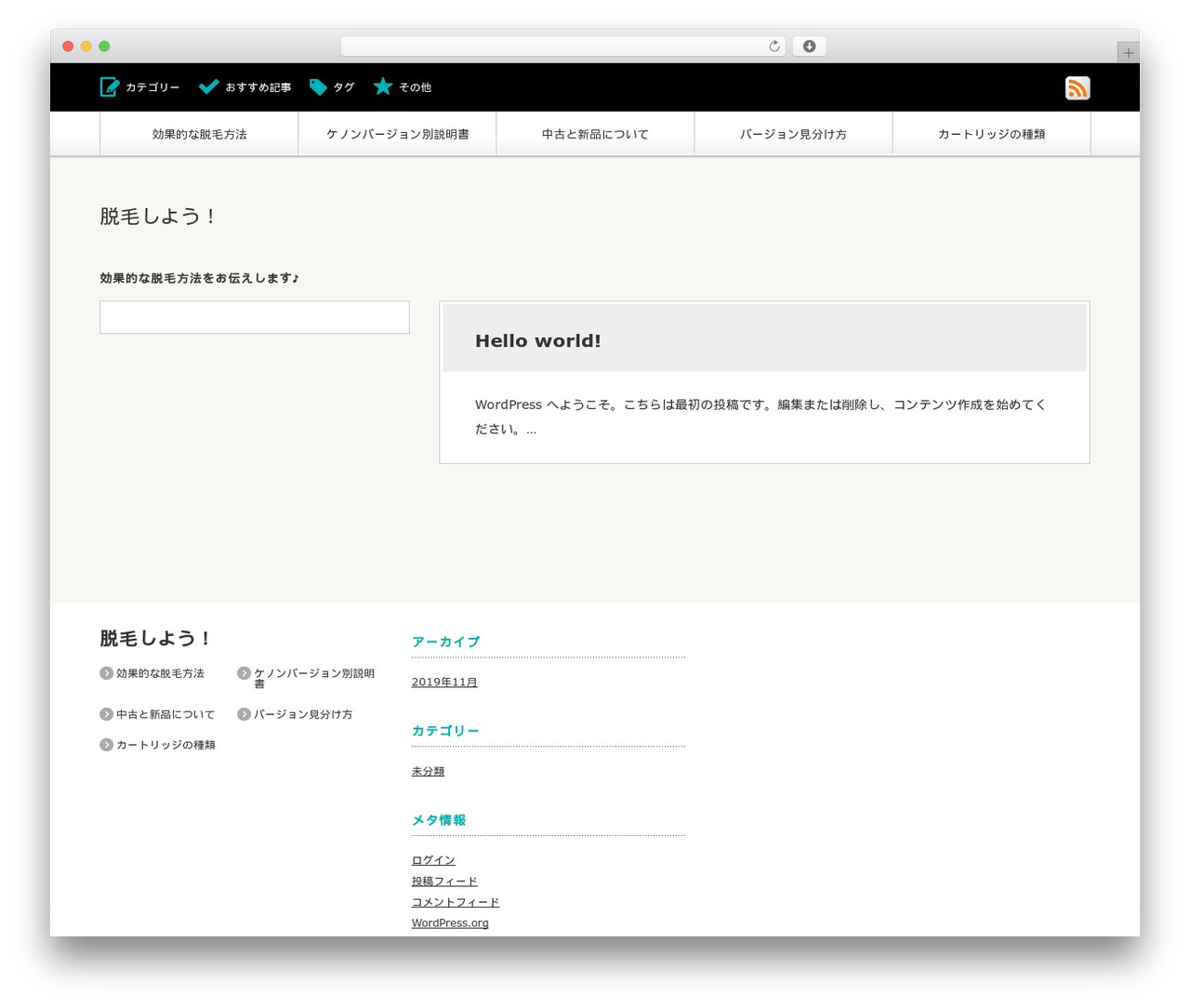Screen dimensions: 1190x1008
Task: Click the browser download arrow button
Action: (810, 46)
